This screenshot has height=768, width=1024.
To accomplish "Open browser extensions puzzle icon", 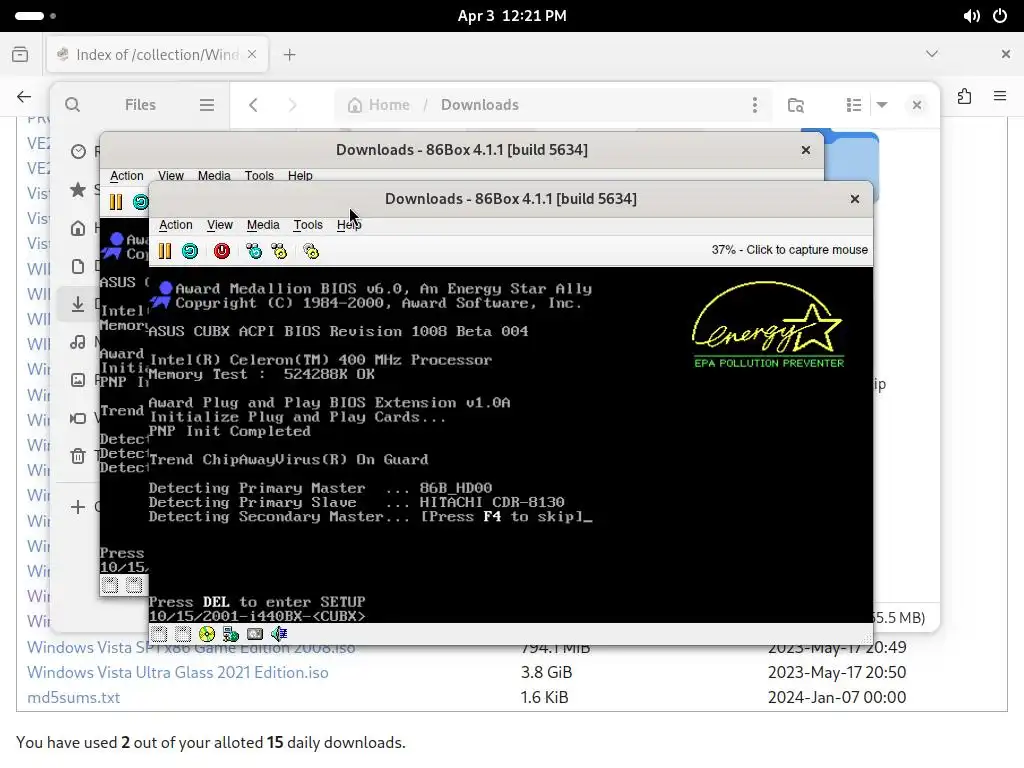I will coord(965,96).
